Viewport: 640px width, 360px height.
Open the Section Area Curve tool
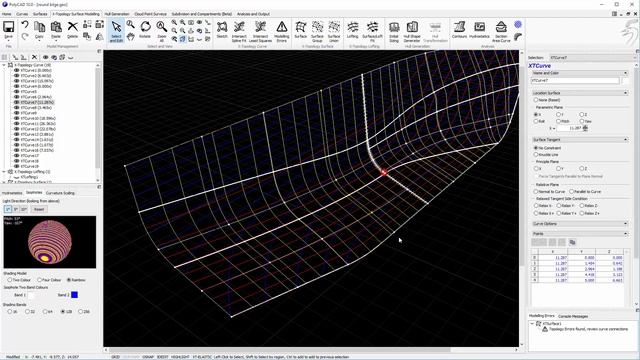tap(501, 27)
